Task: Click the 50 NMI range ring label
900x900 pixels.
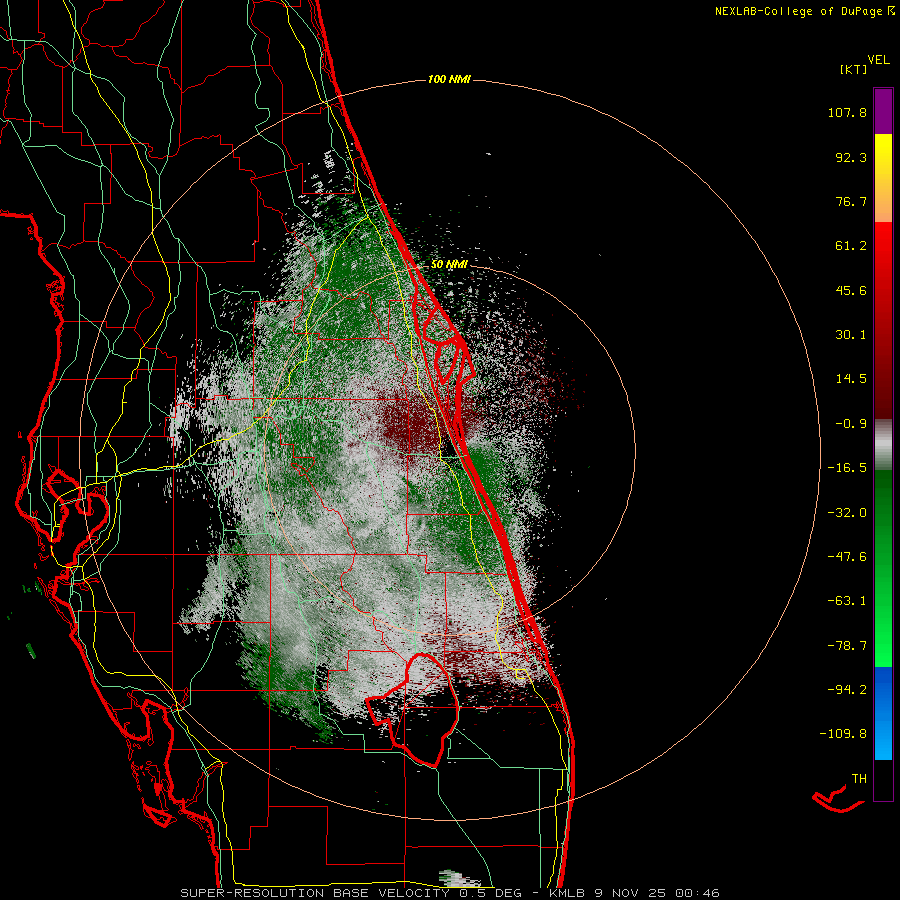Action: [449, 265]
